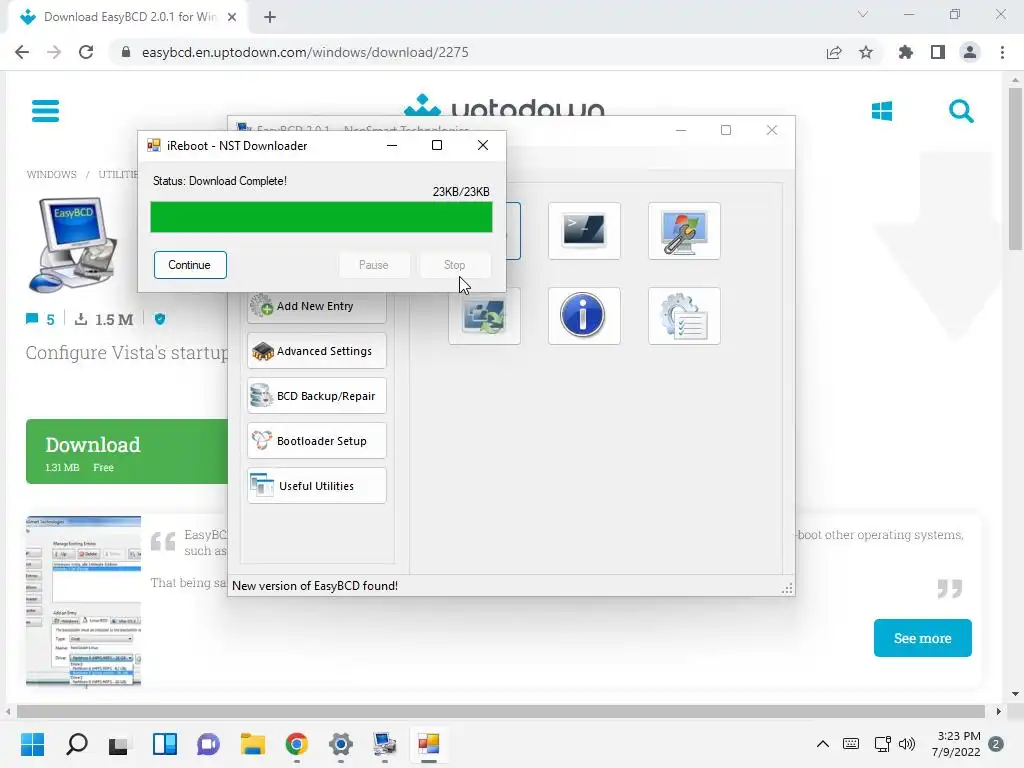Click the command prompt utility icon
This screenshot has height=768, width=1024.
584,231
